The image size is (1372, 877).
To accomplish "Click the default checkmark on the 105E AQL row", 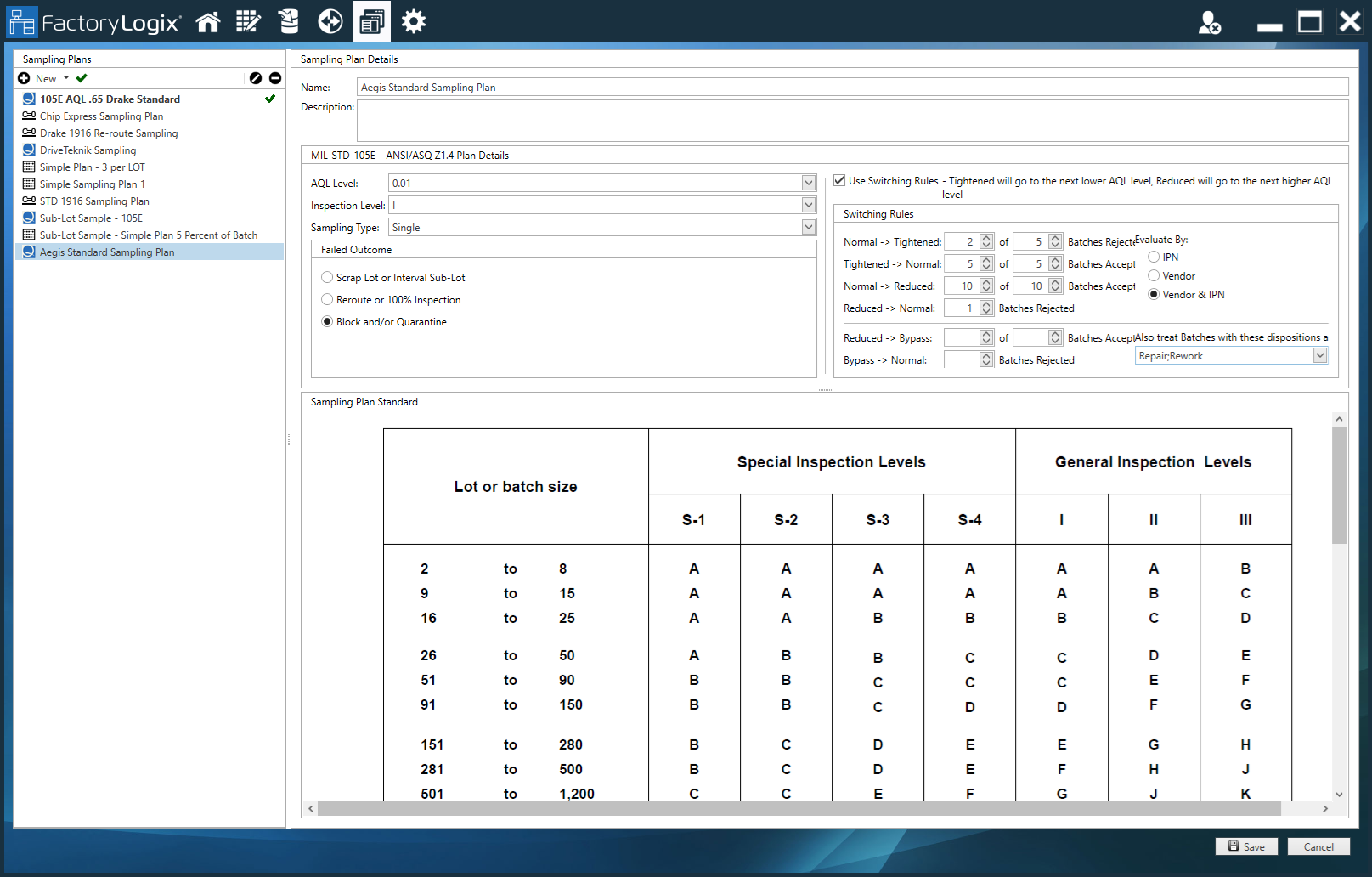I will click(x=270, y=99).
